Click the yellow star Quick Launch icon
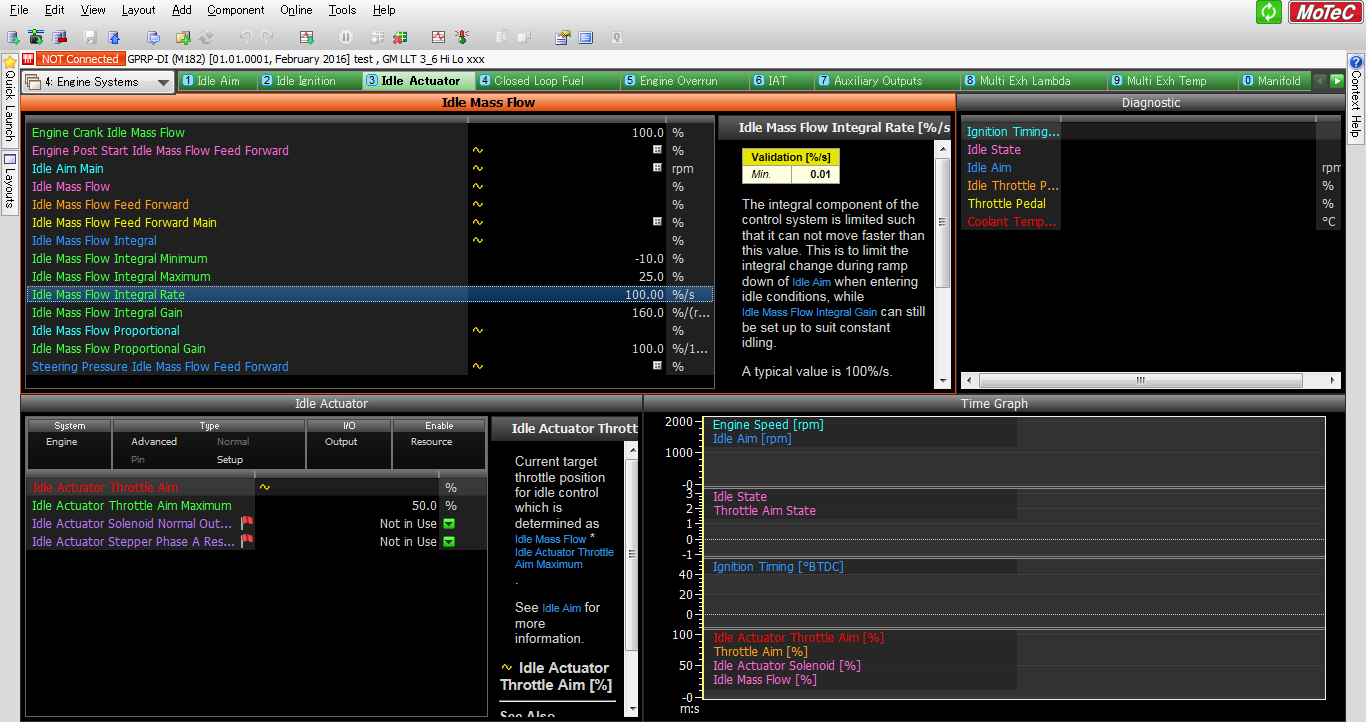Screen dimensions: 1366x722 pyautogui.click(x=9, y=62)
